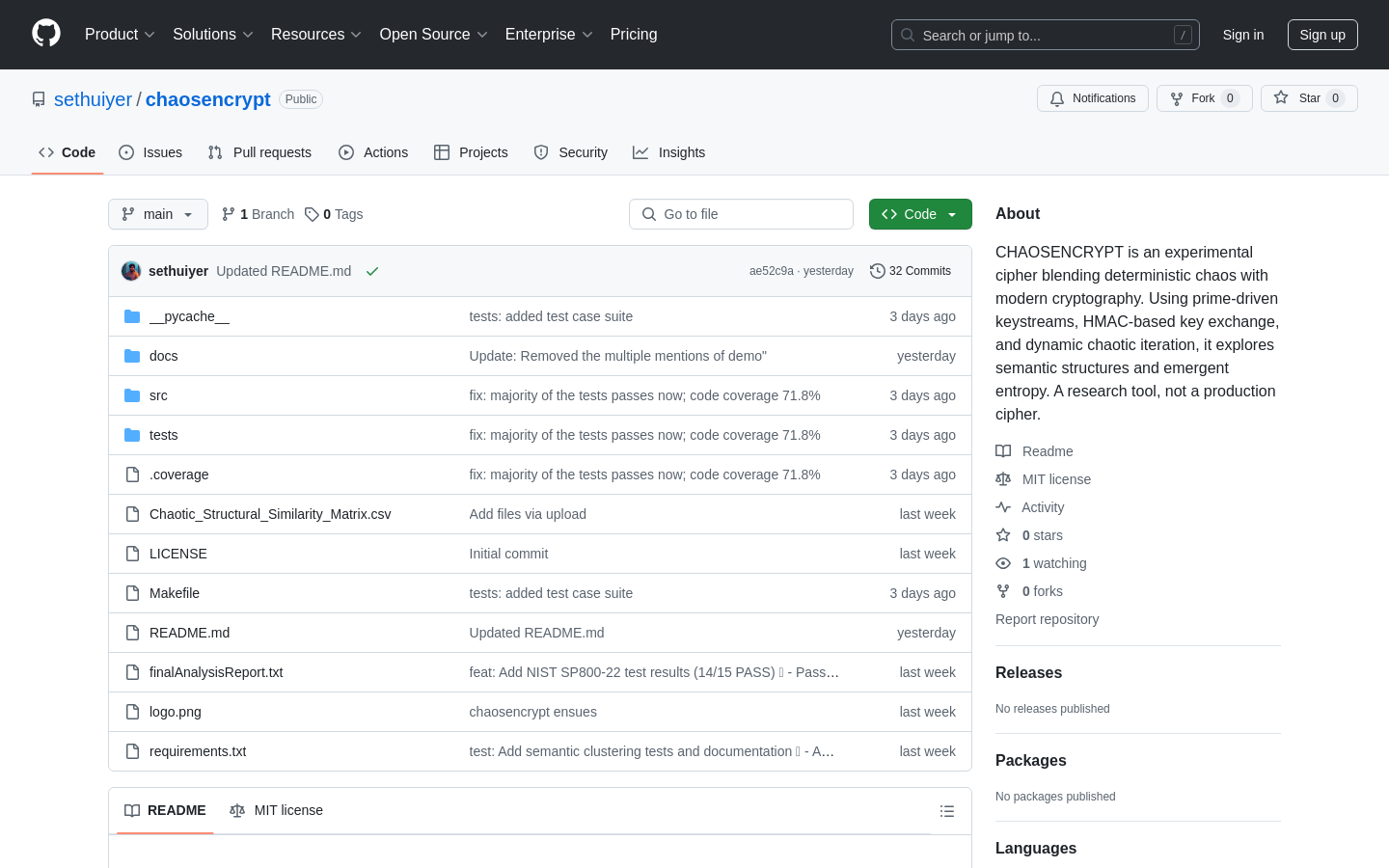Open the main branch selector dropdown
This screenshot has height=868, width=1389.
coord(158,214)
